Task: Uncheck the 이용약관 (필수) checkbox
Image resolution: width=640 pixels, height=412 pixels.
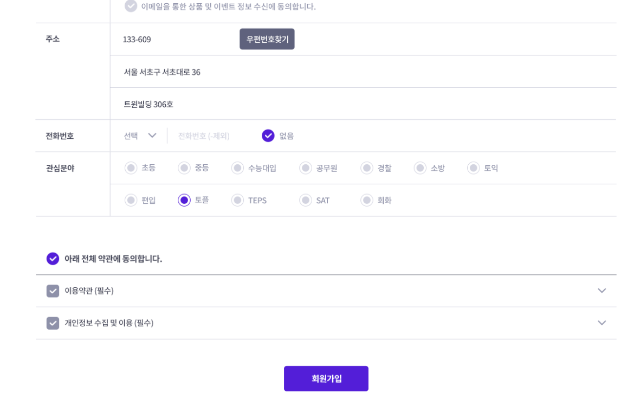Action: point(53,291)
